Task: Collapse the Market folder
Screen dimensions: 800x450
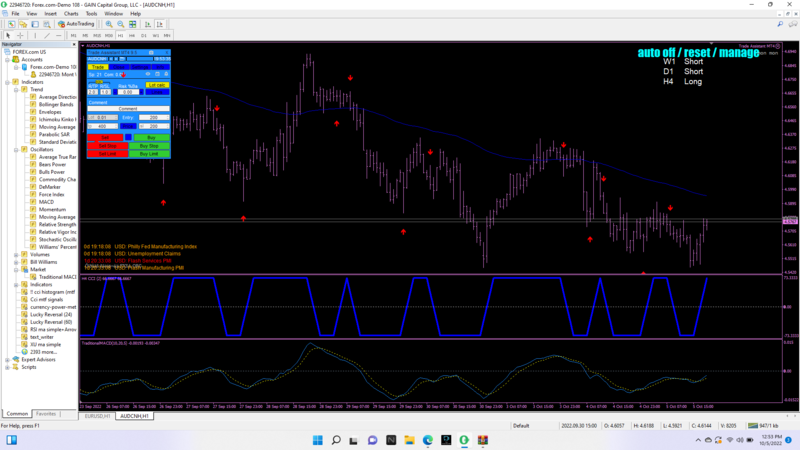Action: pyautogui.click(x=16, y=269)
